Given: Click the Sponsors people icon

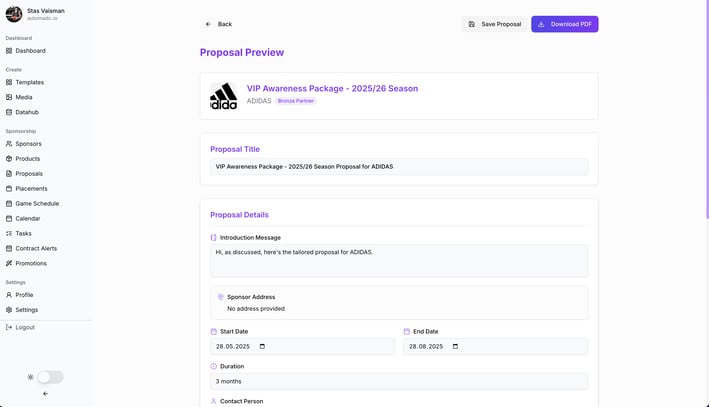Looking at the screenshot, I should tap(9, 144).
